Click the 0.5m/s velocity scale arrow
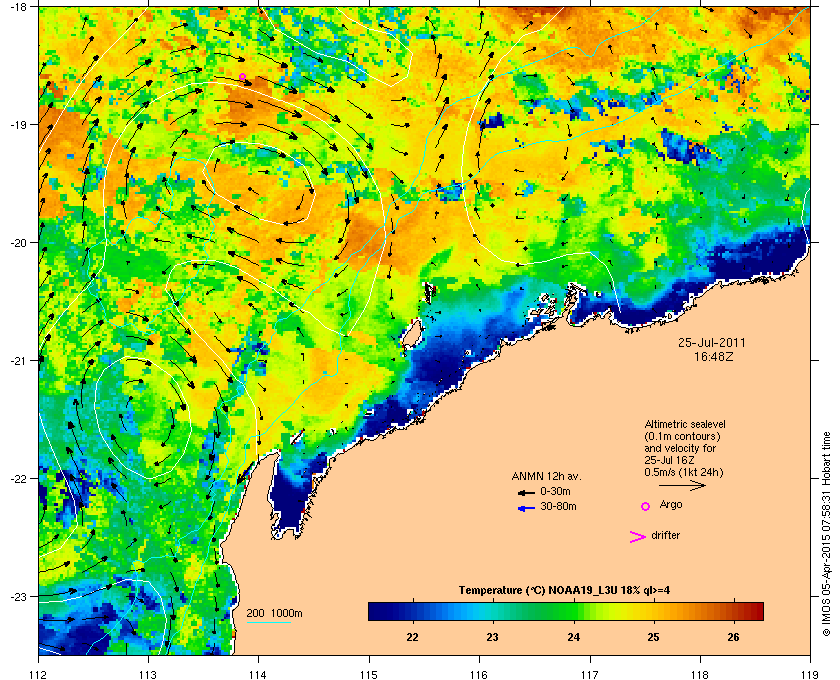This screenshot has width=840, height=680. (682, 485)
